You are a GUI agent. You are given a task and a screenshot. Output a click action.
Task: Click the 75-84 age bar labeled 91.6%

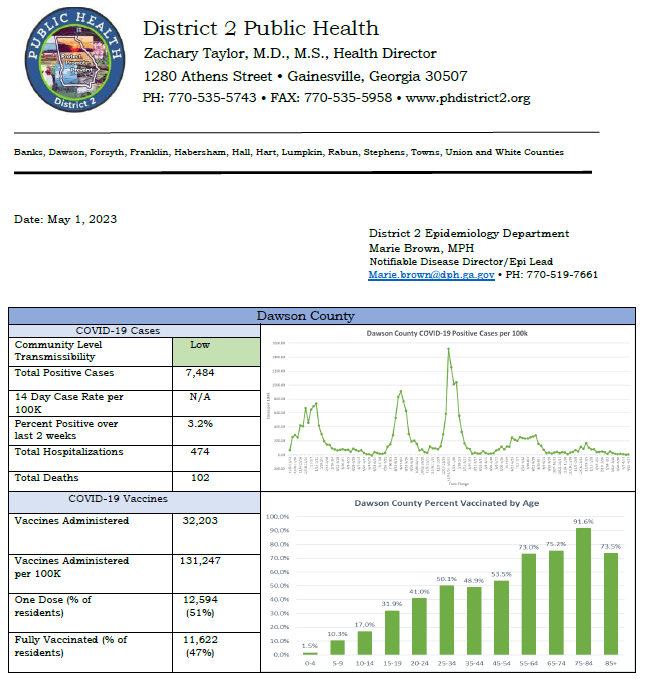coord(583,591)
